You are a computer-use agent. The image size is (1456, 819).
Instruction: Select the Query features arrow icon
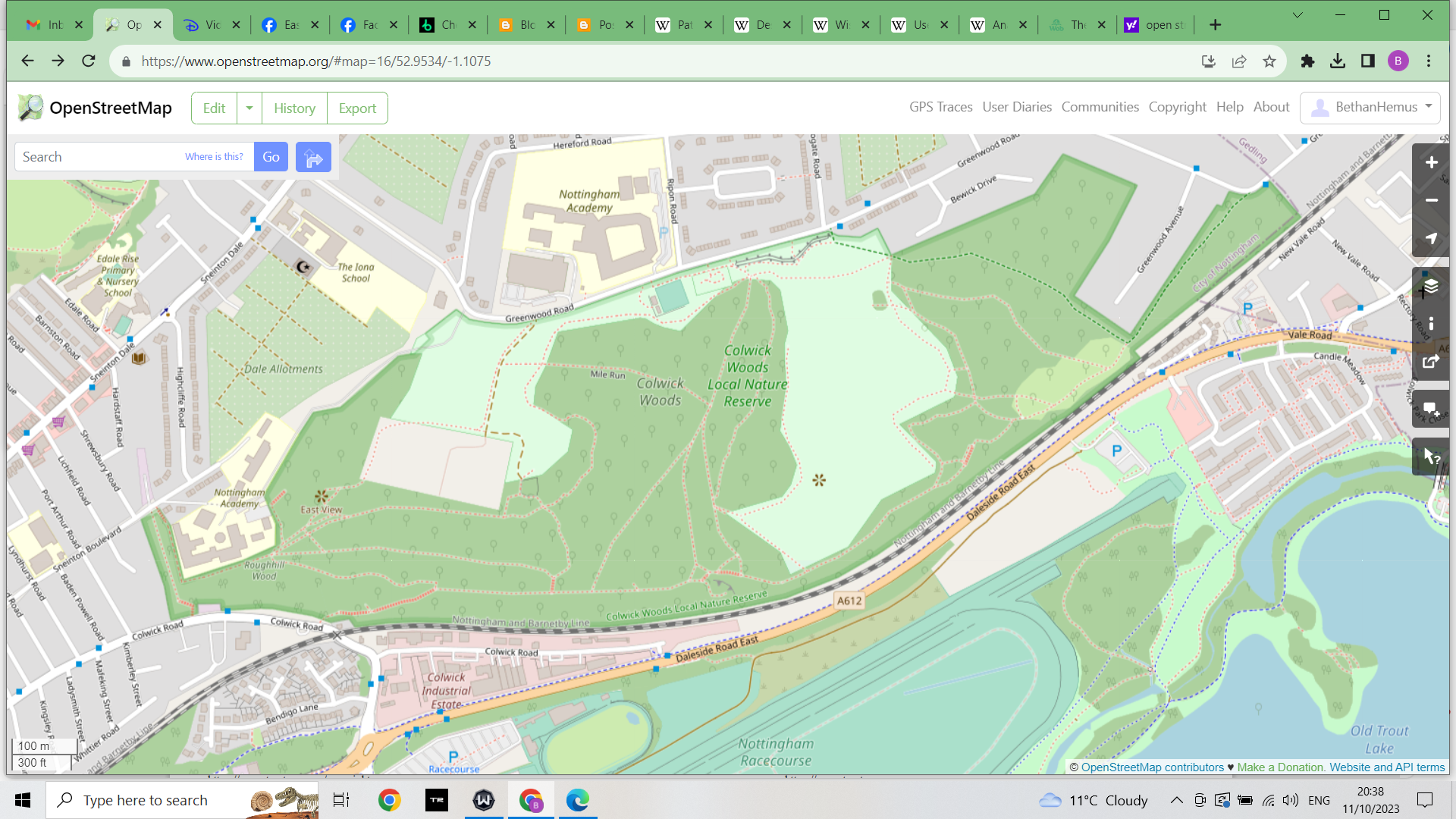tap(1432, 456)
